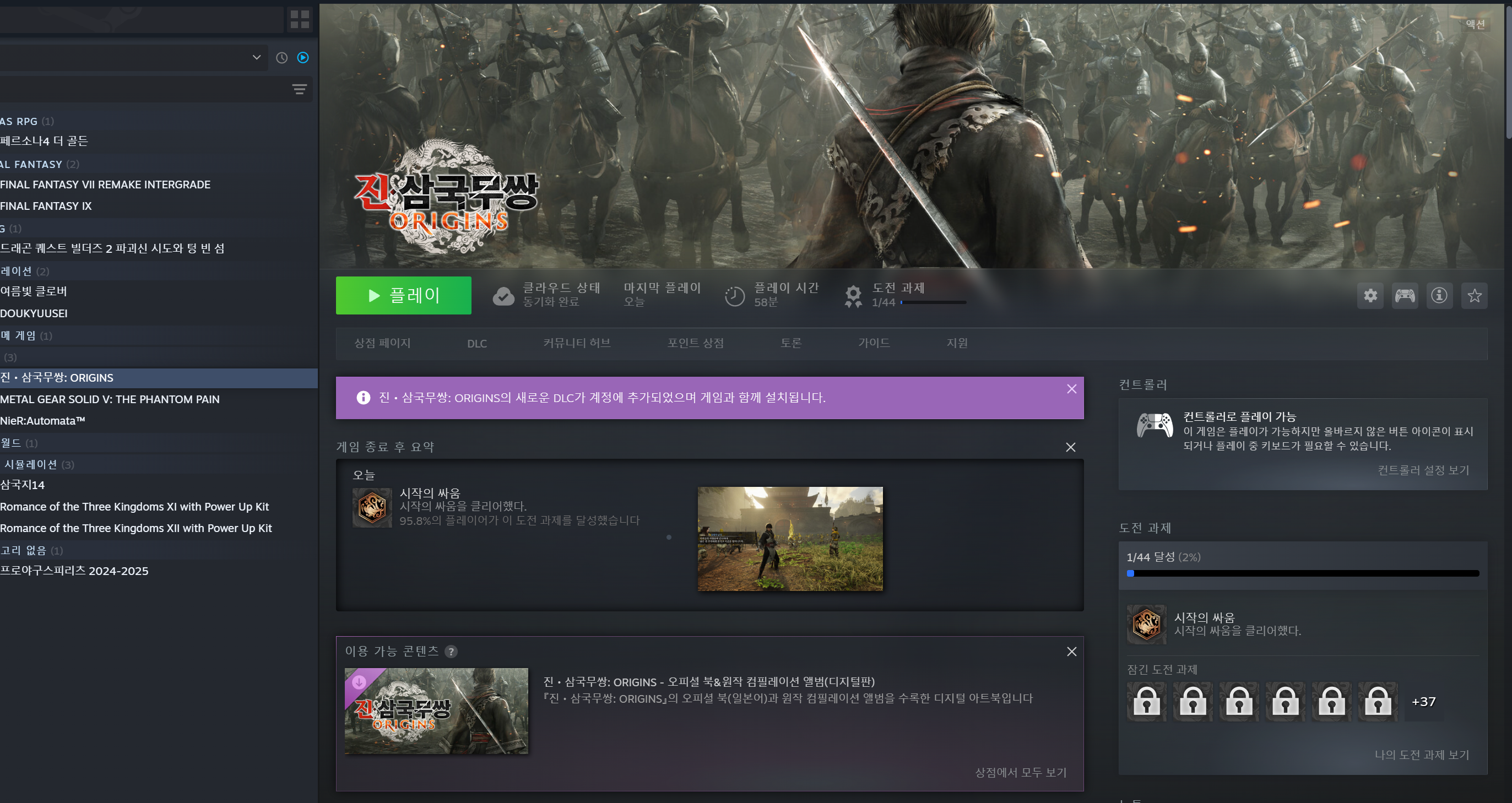Toggle the ready-to-play filter icon

click(303, 57)
